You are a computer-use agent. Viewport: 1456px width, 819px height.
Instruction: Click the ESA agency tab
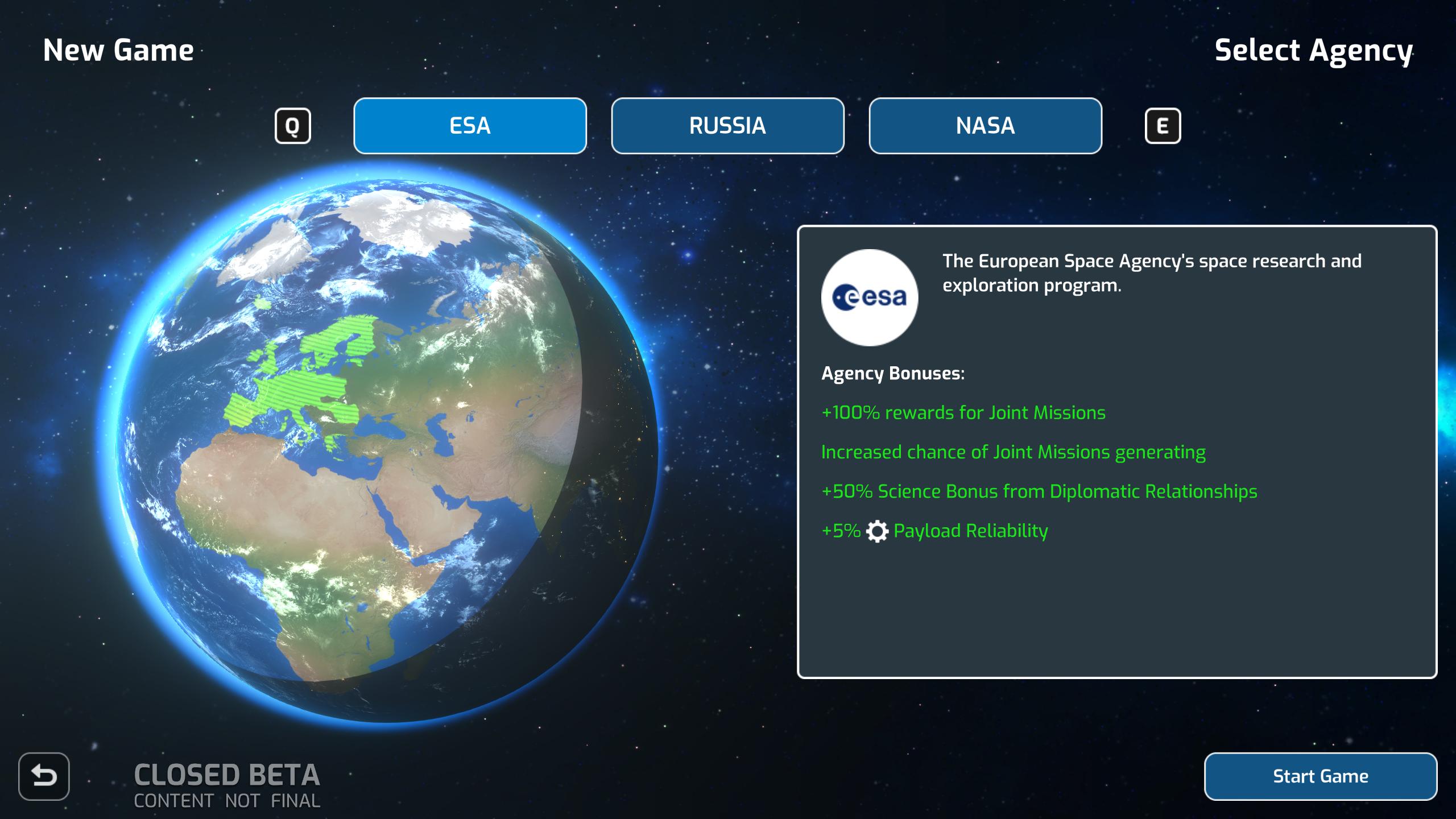469,126
